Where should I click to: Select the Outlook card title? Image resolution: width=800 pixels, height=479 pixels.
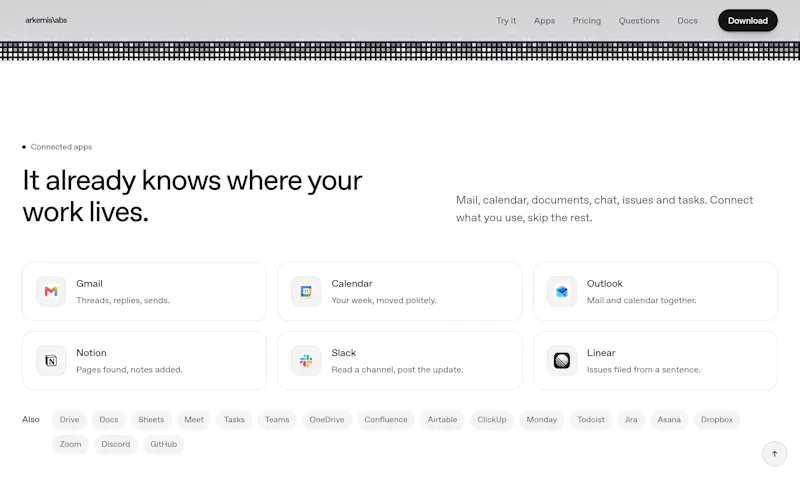pyautogui.click(x=605, y=284)
